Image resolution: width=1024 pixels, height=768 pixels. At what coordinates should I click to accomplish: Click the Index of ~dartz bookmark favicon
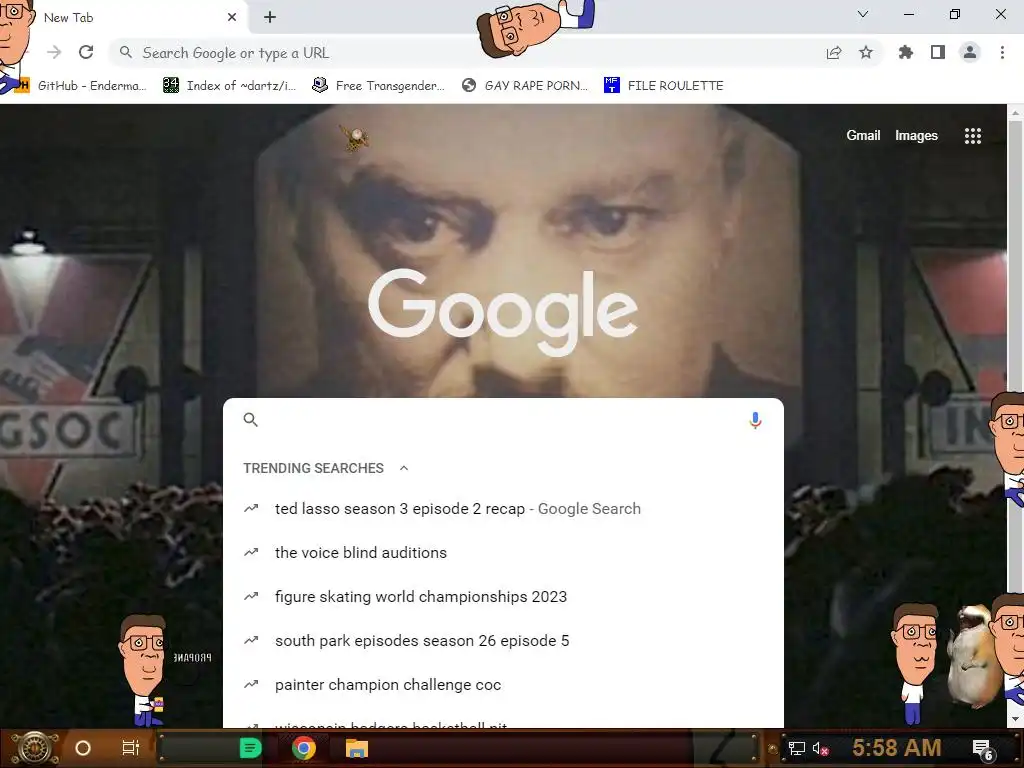pos(170,85)
